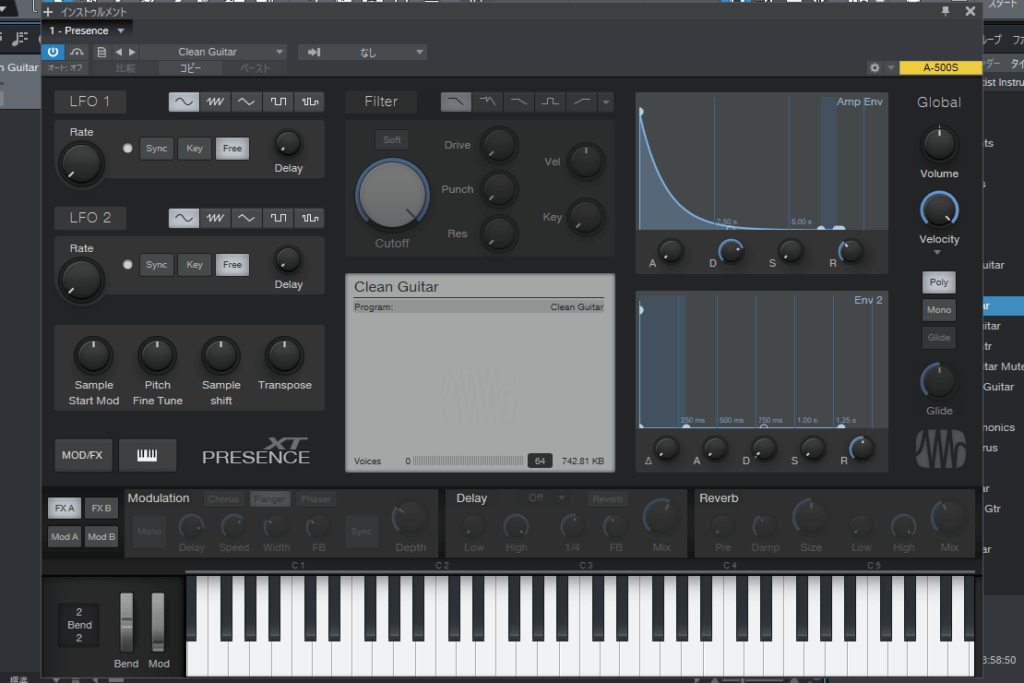Open the Clean Guitar preset dropdown
Screen dimensions: 1024x683
(x=213, y=52)
